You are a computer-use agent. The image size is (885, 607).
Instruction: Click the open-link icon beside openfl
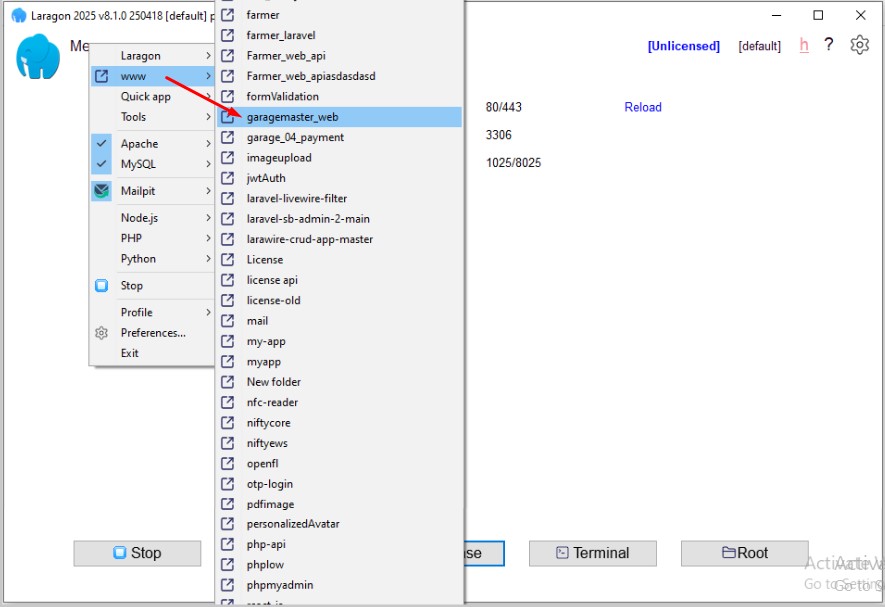227,463
